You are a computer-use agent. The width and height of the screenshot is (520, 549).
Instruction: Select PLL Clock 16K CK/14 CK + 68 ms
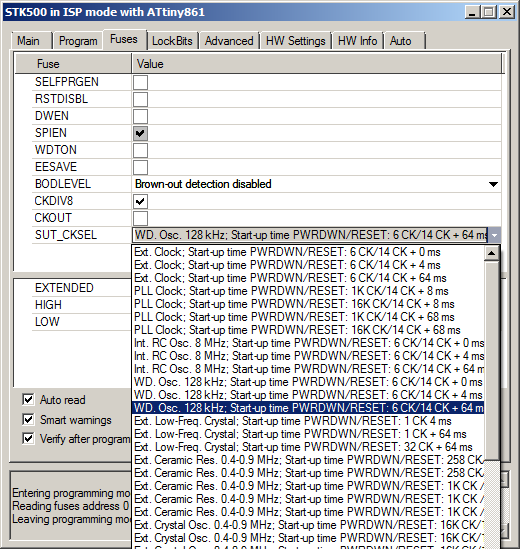[x=308, y=330]
